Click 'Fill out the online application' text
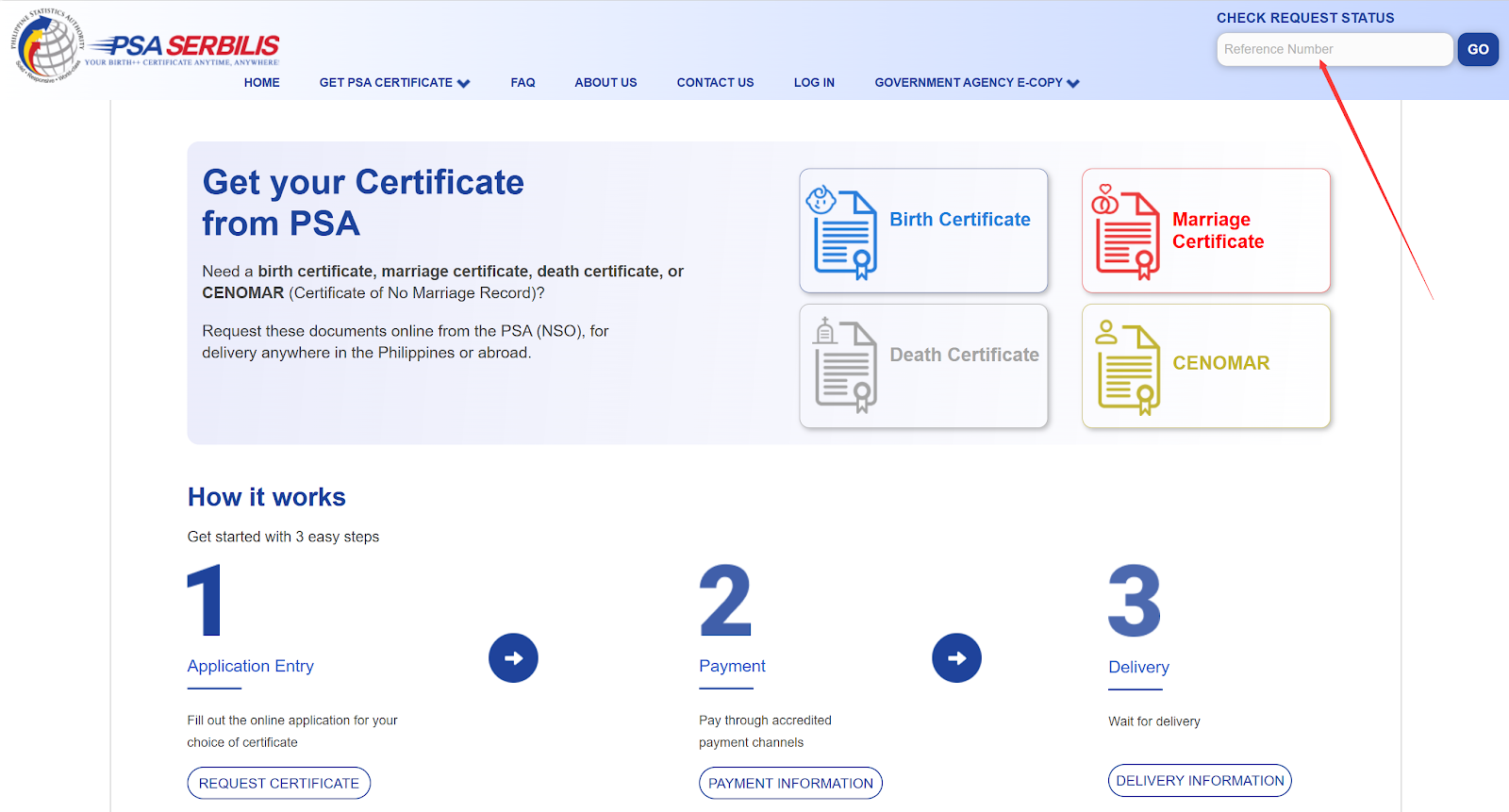The width and height of the screenshot is (1509, 812). click(292, 731)
